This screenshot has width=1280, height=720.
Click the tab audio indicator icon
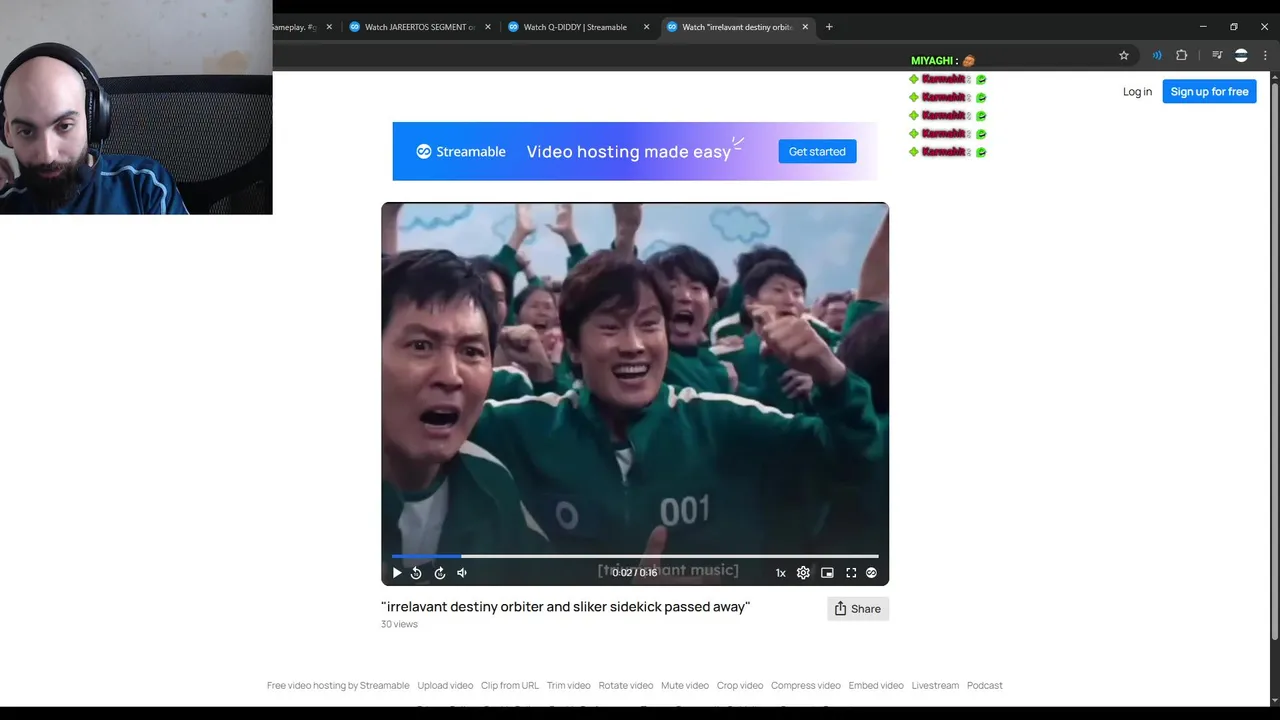pos(1157,55)
